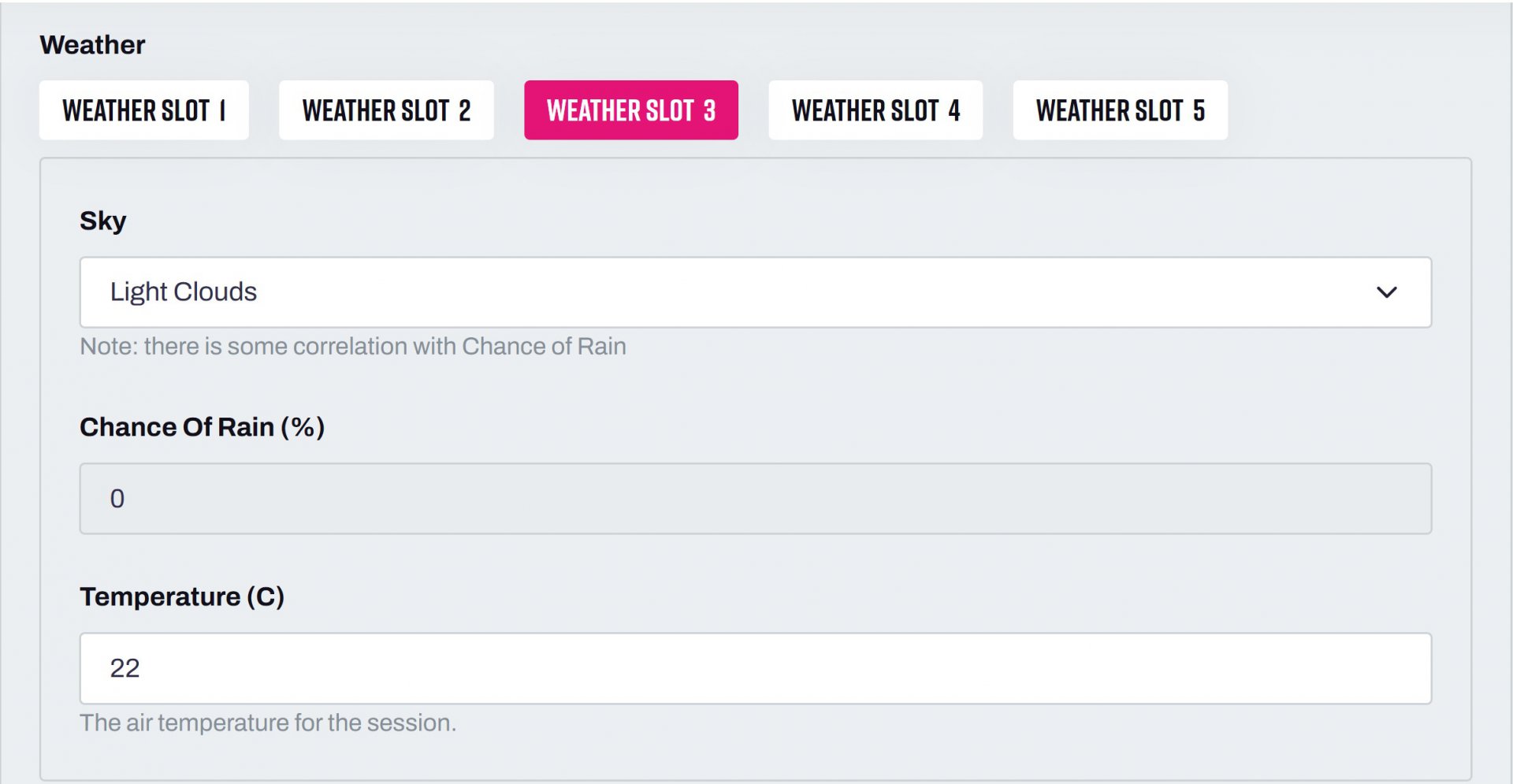
Task: Click the value 22 in the Temperature field
Action: point(125,668)
